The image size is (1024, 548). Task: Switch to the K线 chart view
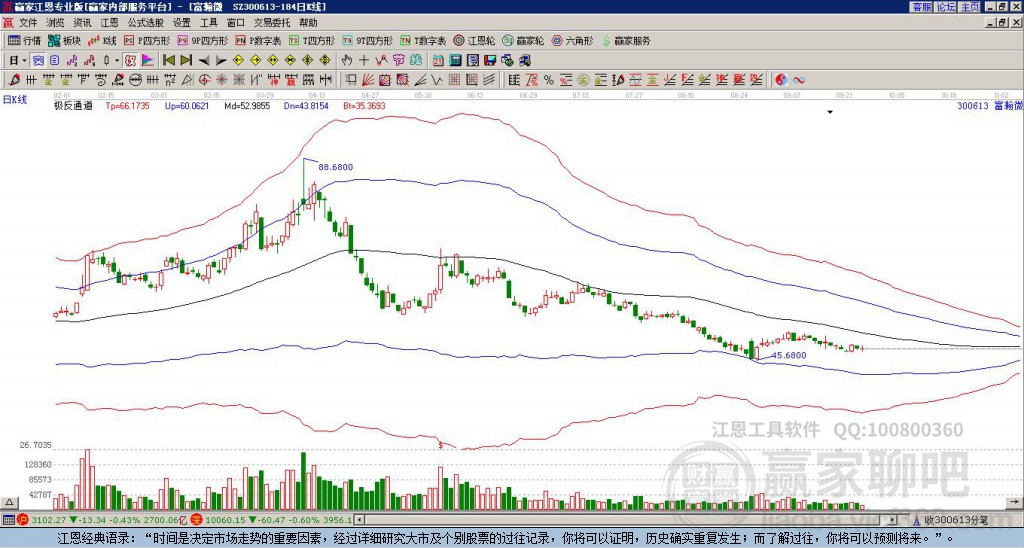[102, 40]
